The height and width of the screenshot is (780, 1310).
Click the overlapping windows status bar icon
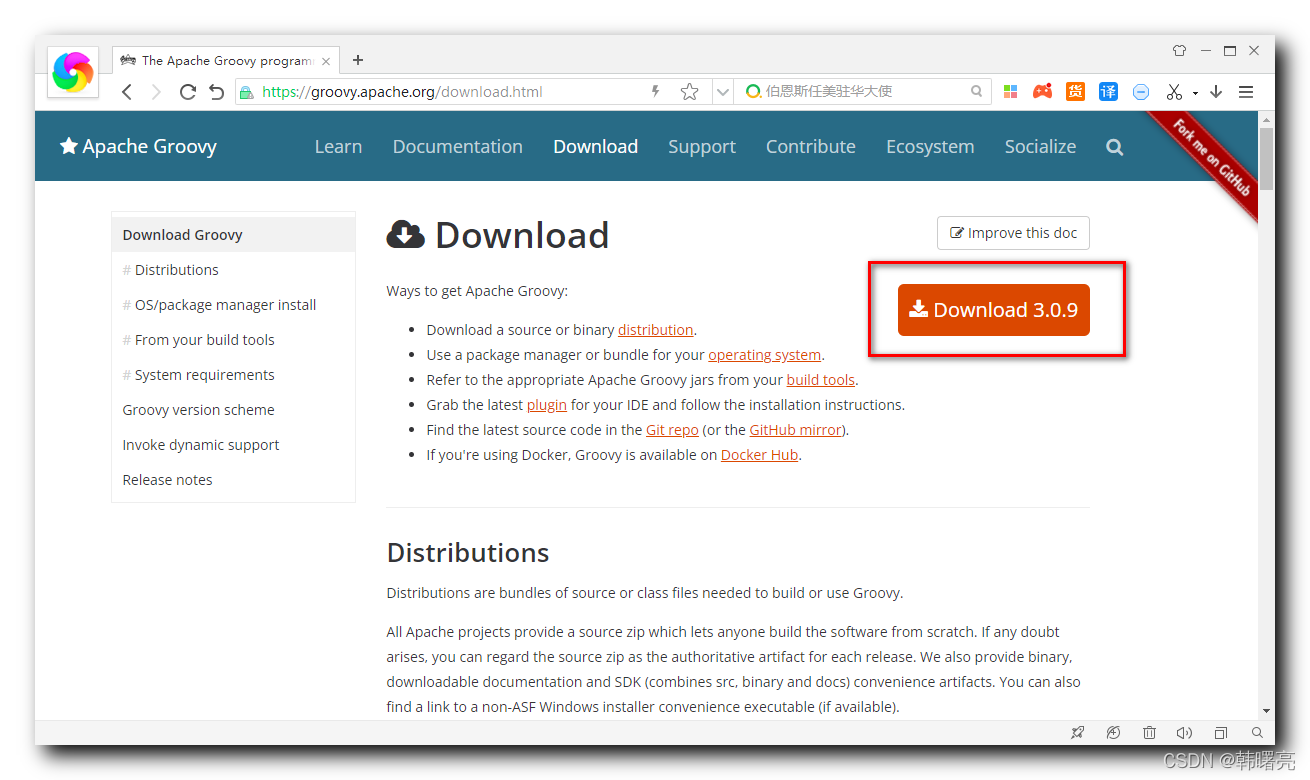1221,733
